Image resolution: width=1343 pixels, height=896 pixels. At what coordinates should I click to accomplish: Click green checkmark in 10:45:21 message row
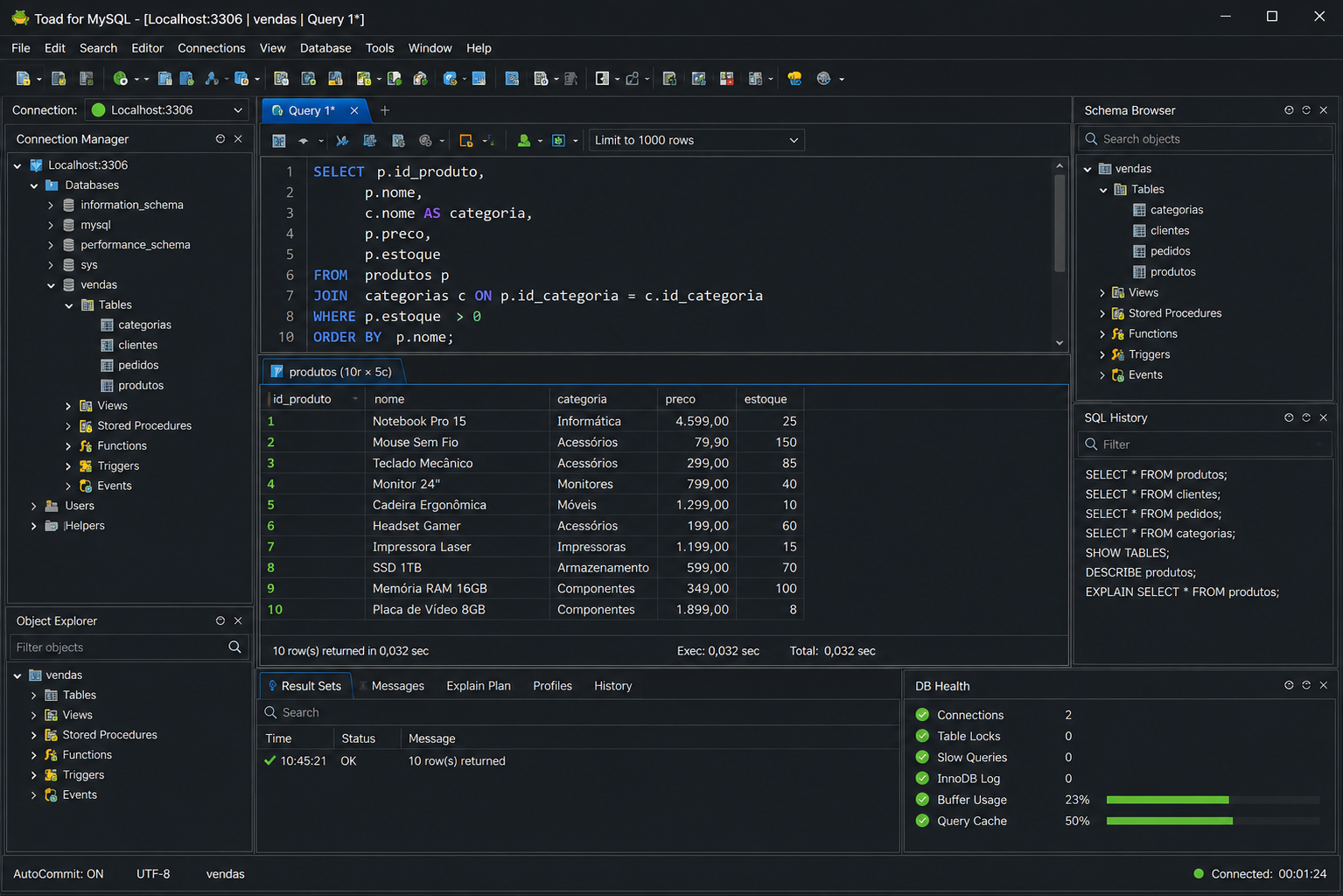tap(269, 760)
